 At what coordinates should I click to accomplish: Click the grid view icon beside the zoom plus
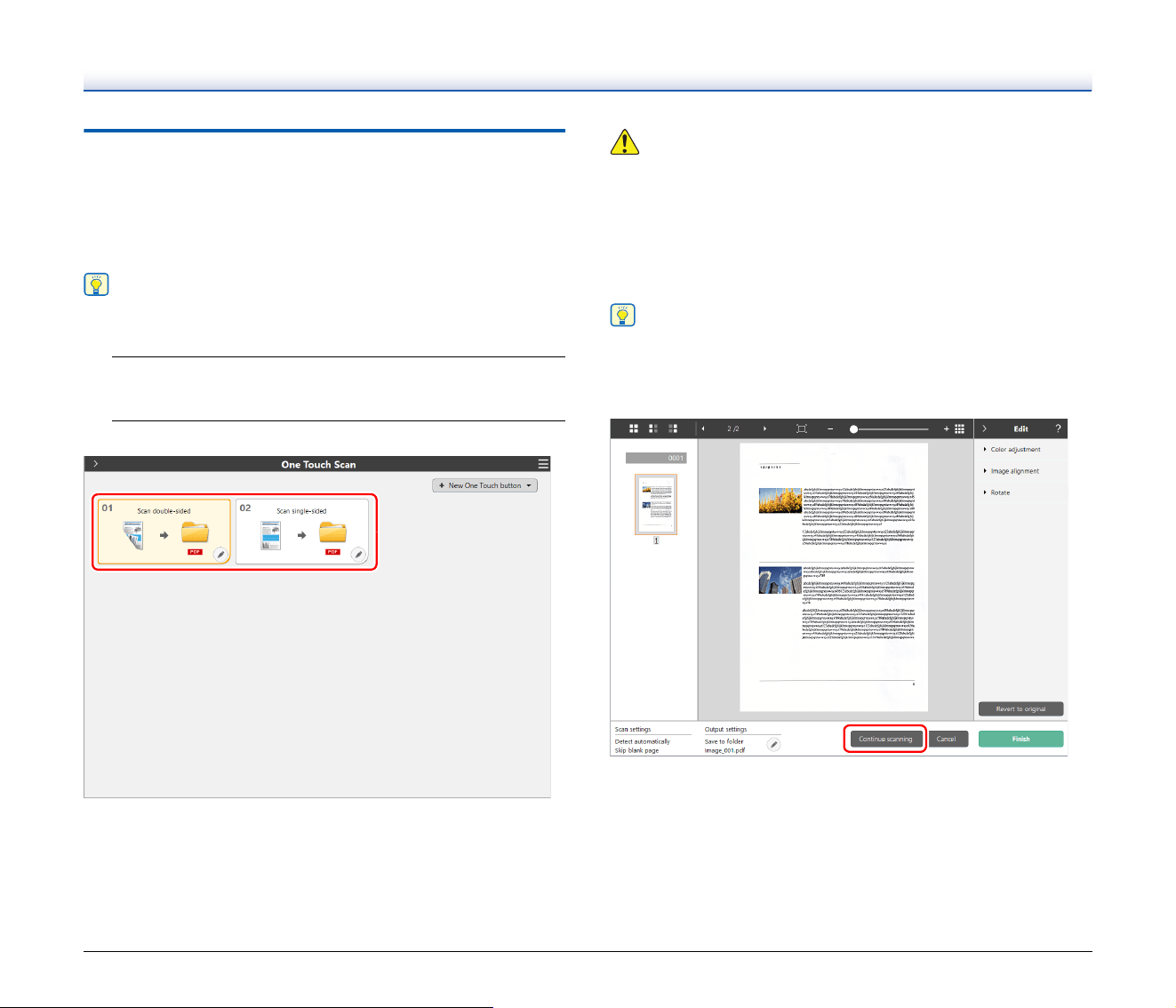[960, 428]
